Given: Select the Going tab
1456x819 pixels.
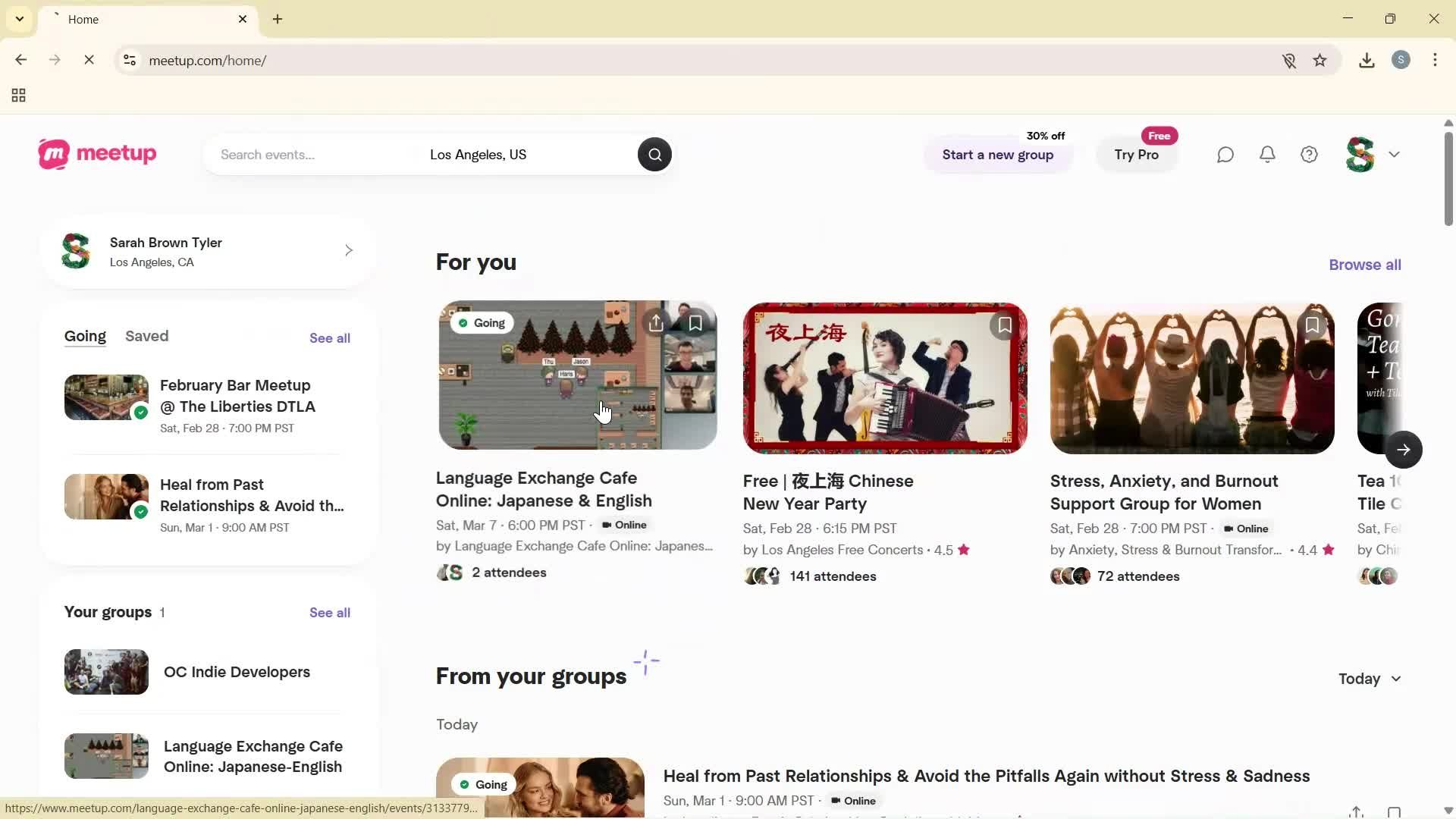Looking at the screenshot, I should click(85, 336).
